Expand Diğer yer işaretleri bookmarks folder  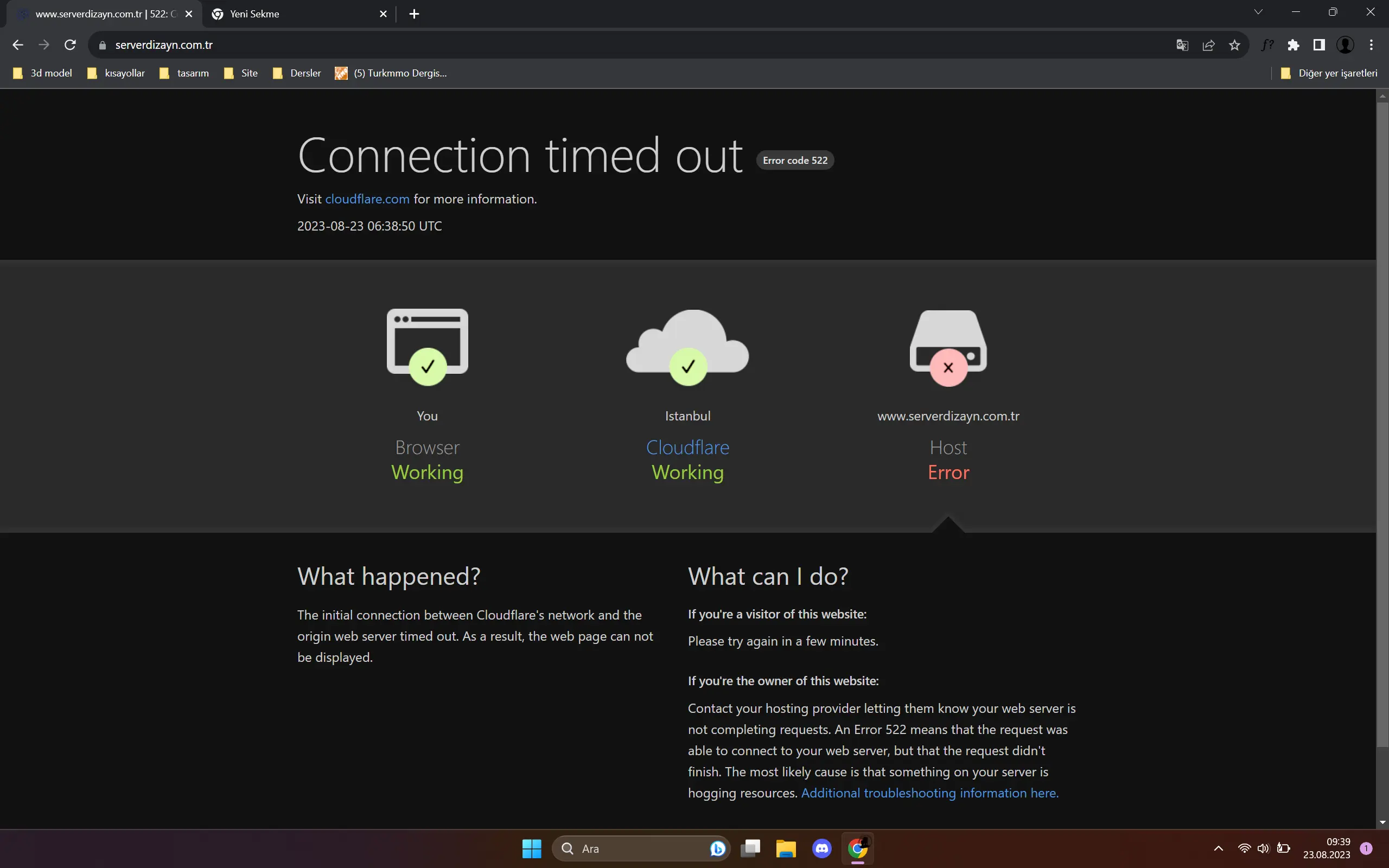click(x=1329, y=73)
